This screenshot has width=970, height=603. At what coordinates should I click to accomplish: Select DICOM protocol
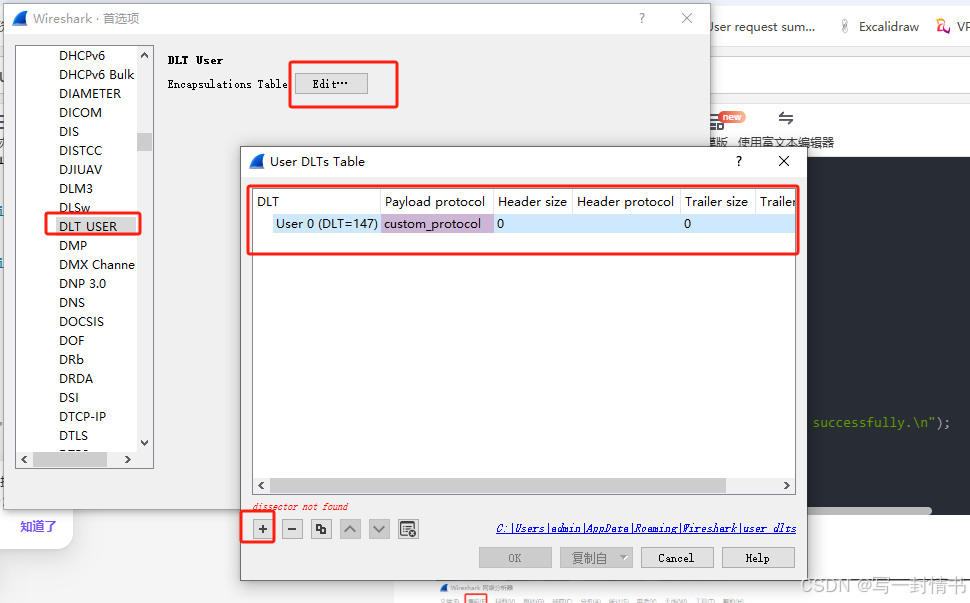coord(80,113)
